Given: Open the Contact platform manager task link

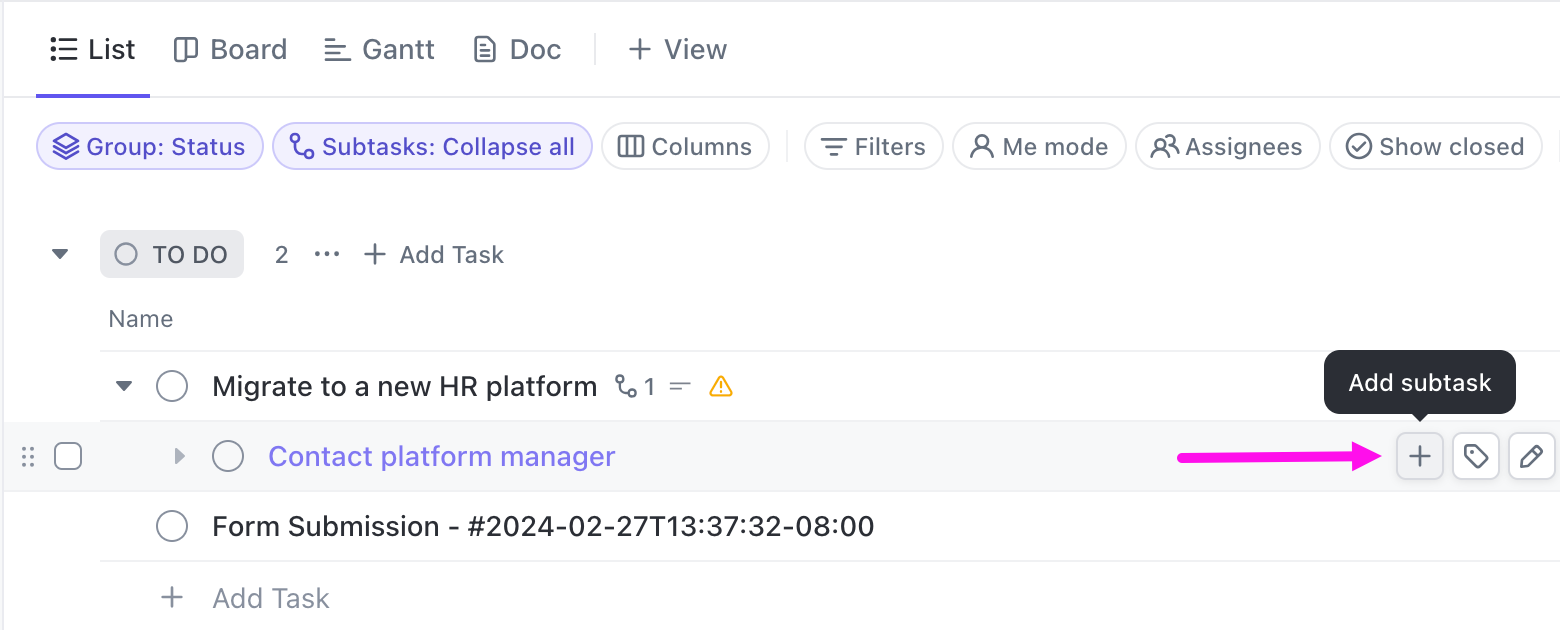Looking at the screenshot, I should [441, 457].
